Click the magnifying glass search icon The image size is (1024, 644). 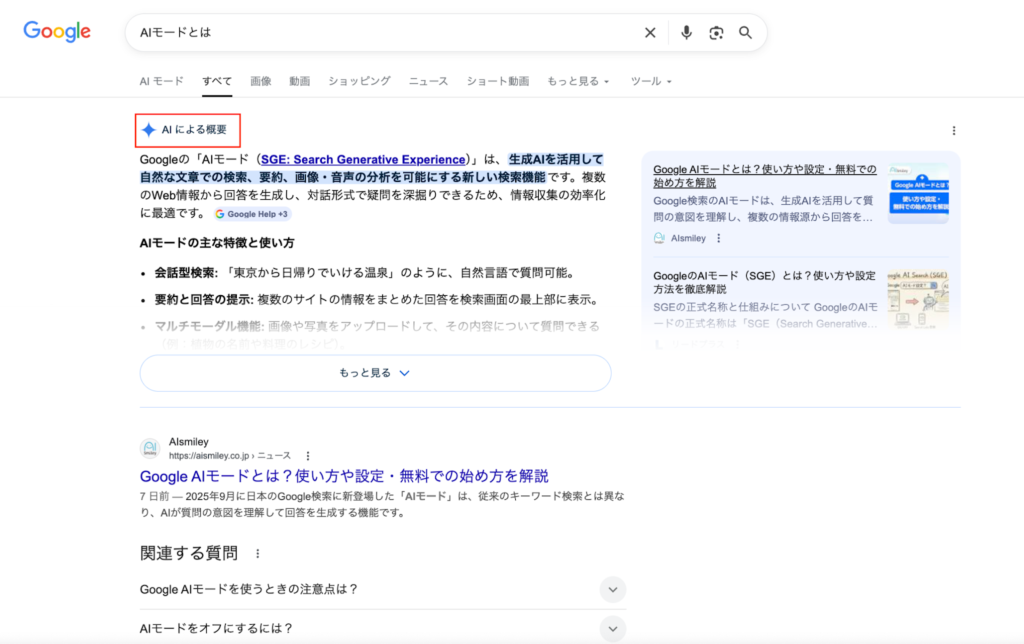tap(745, 33)
